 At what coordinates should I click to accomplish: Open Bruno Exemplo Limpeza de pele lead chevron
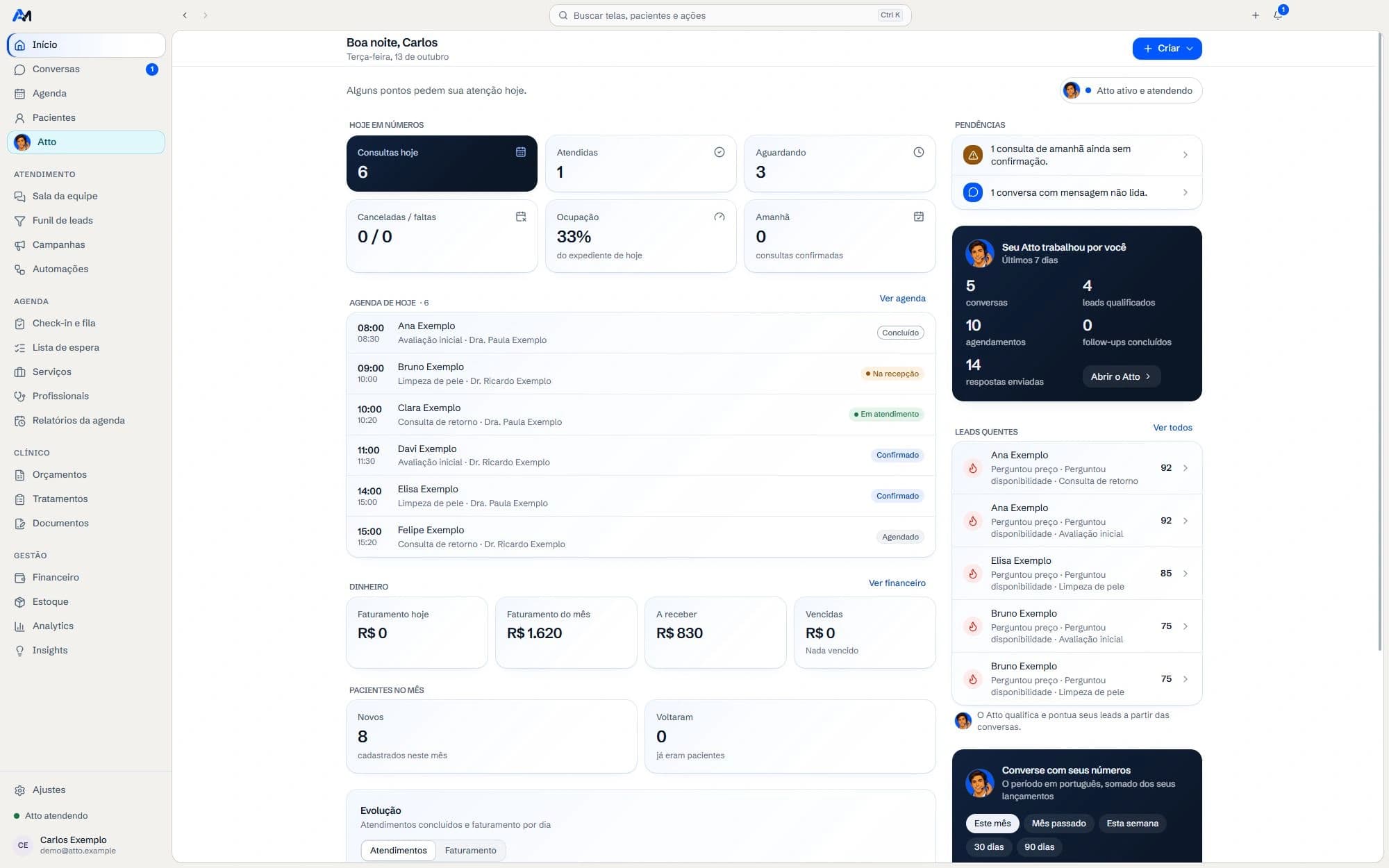(1185, 679)
